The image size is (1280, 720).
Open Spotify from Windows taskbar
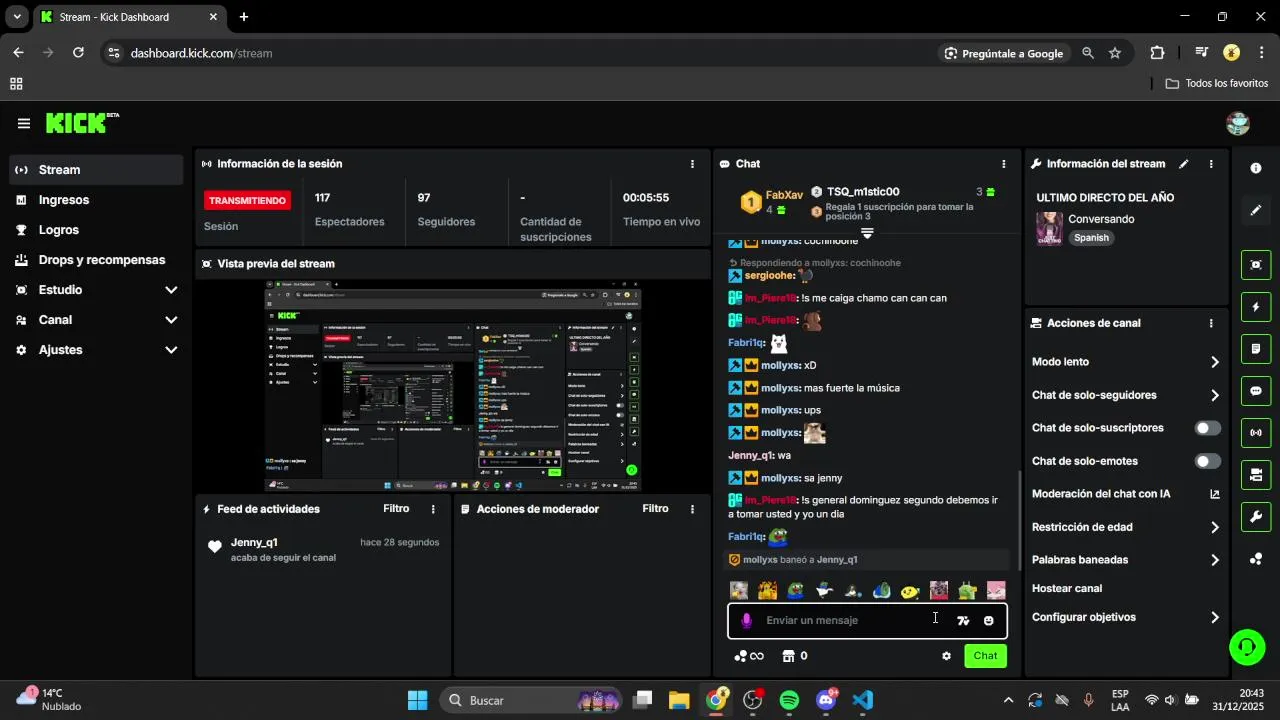789,700
